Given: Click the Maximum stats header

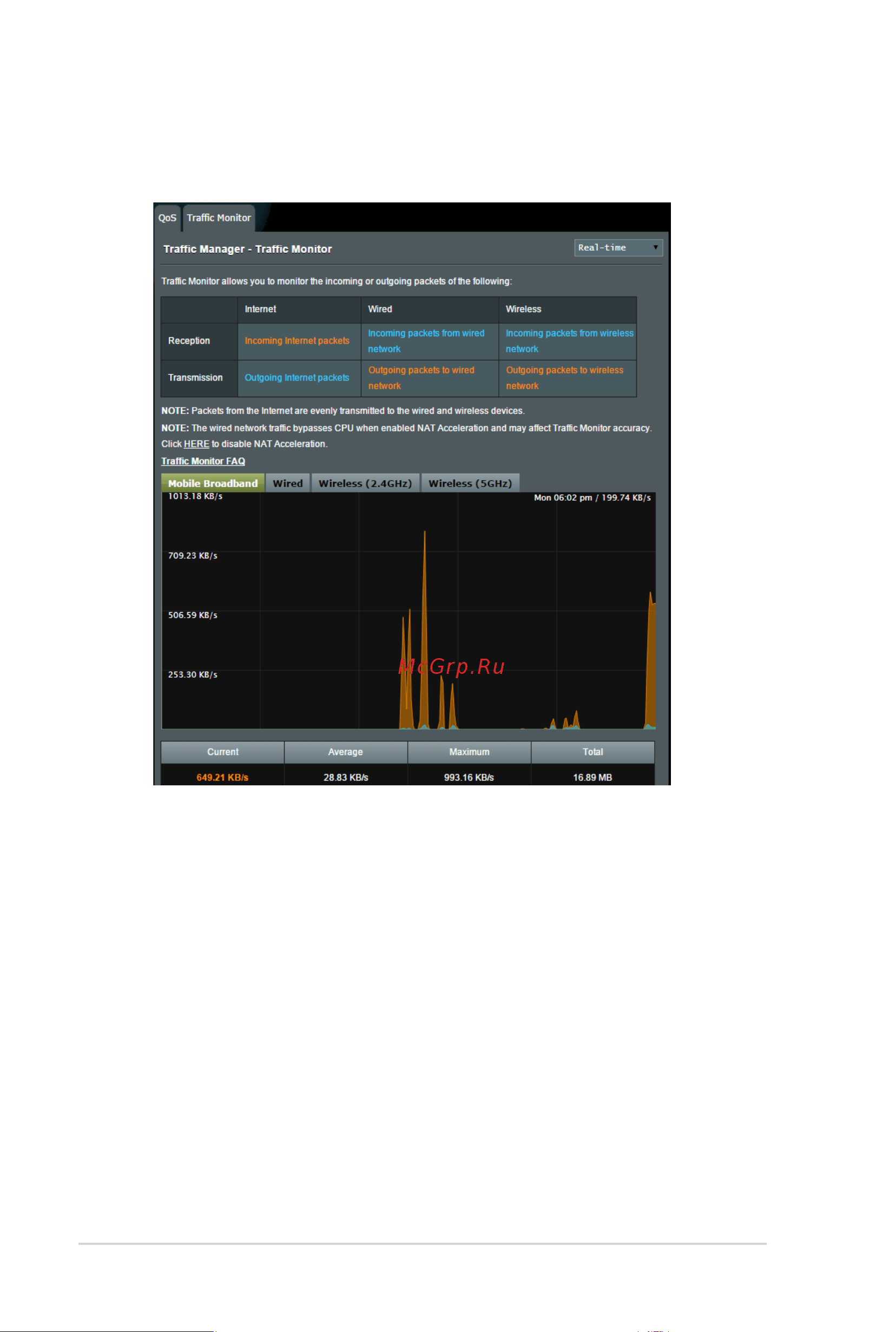Looking at the screenshot, I should pos(469,752).
